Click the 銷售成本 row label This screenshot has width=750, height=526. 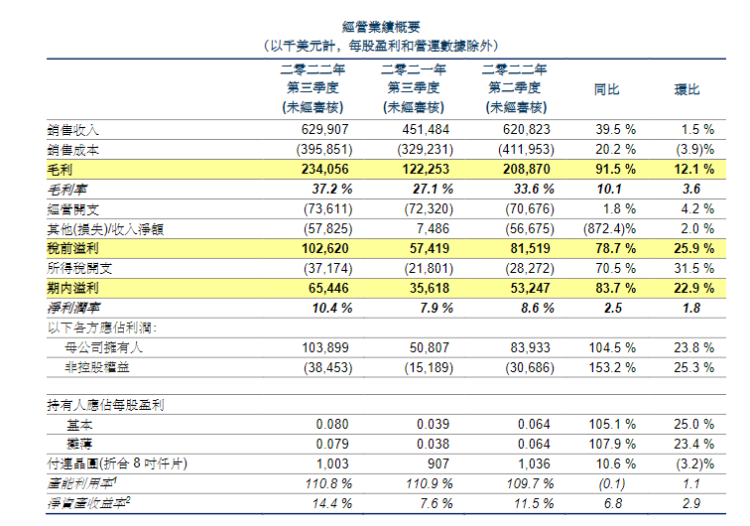pyautogui.click(x=73, y=150)
